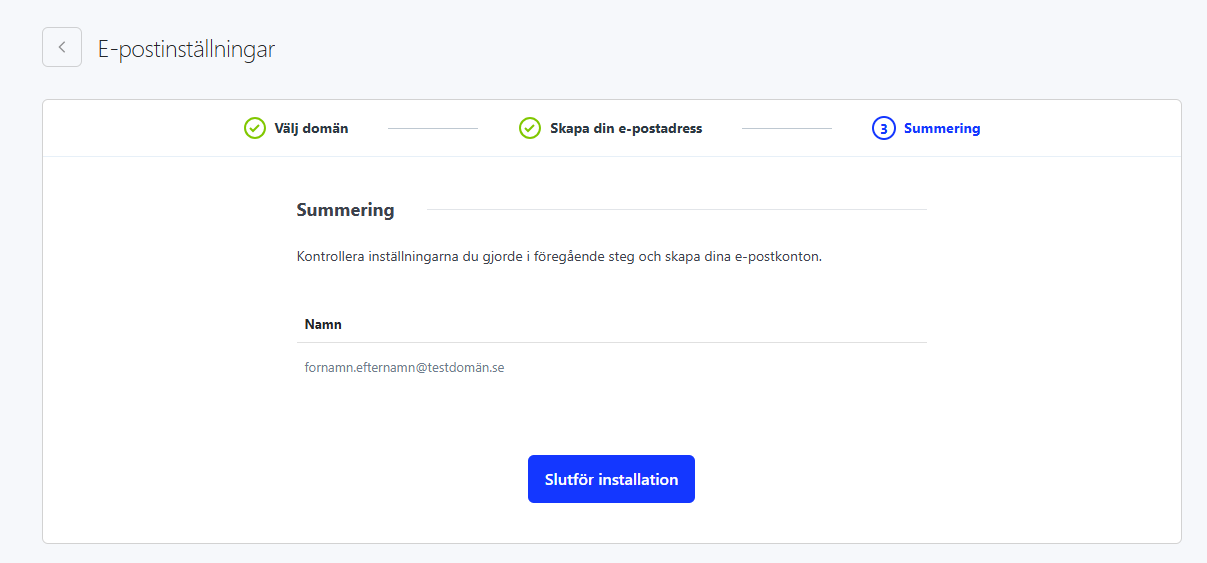Viewport: 1207px width, 563px height.
Task: Select the fornamn.efternamn@testdomän.se row
Action: click(404, 367)
